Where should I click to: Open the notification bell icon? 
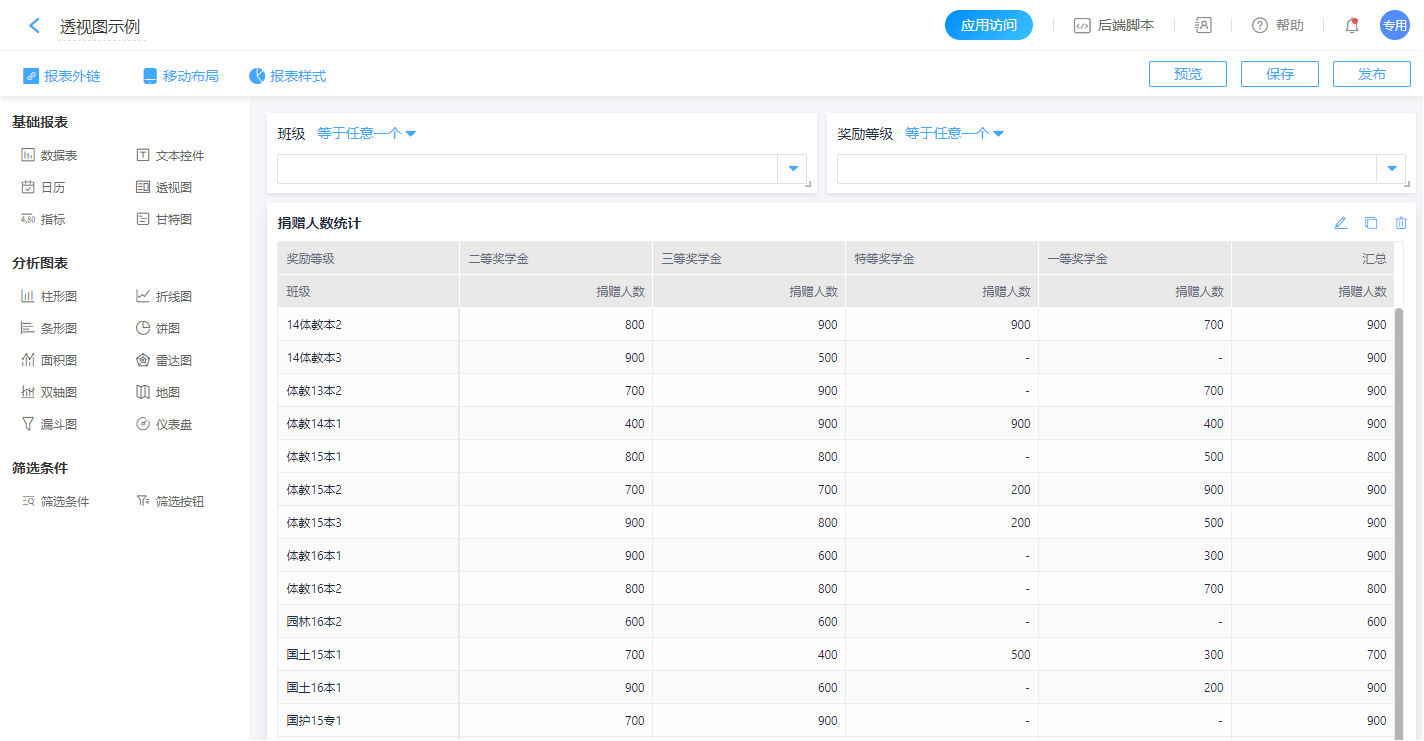pos(1351,26)
